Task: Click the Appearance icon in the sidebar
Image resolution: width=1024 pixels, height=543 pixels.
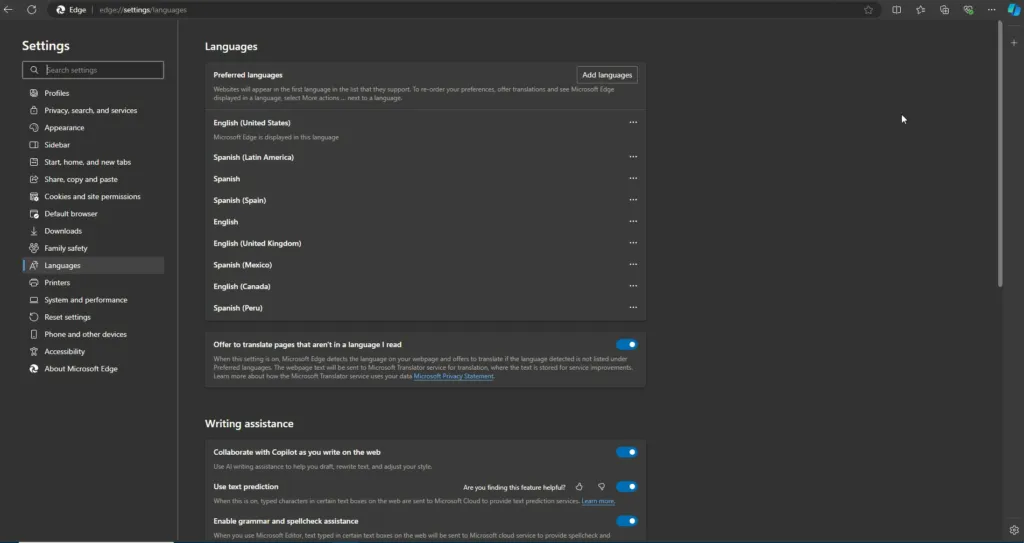Action: 34,127
